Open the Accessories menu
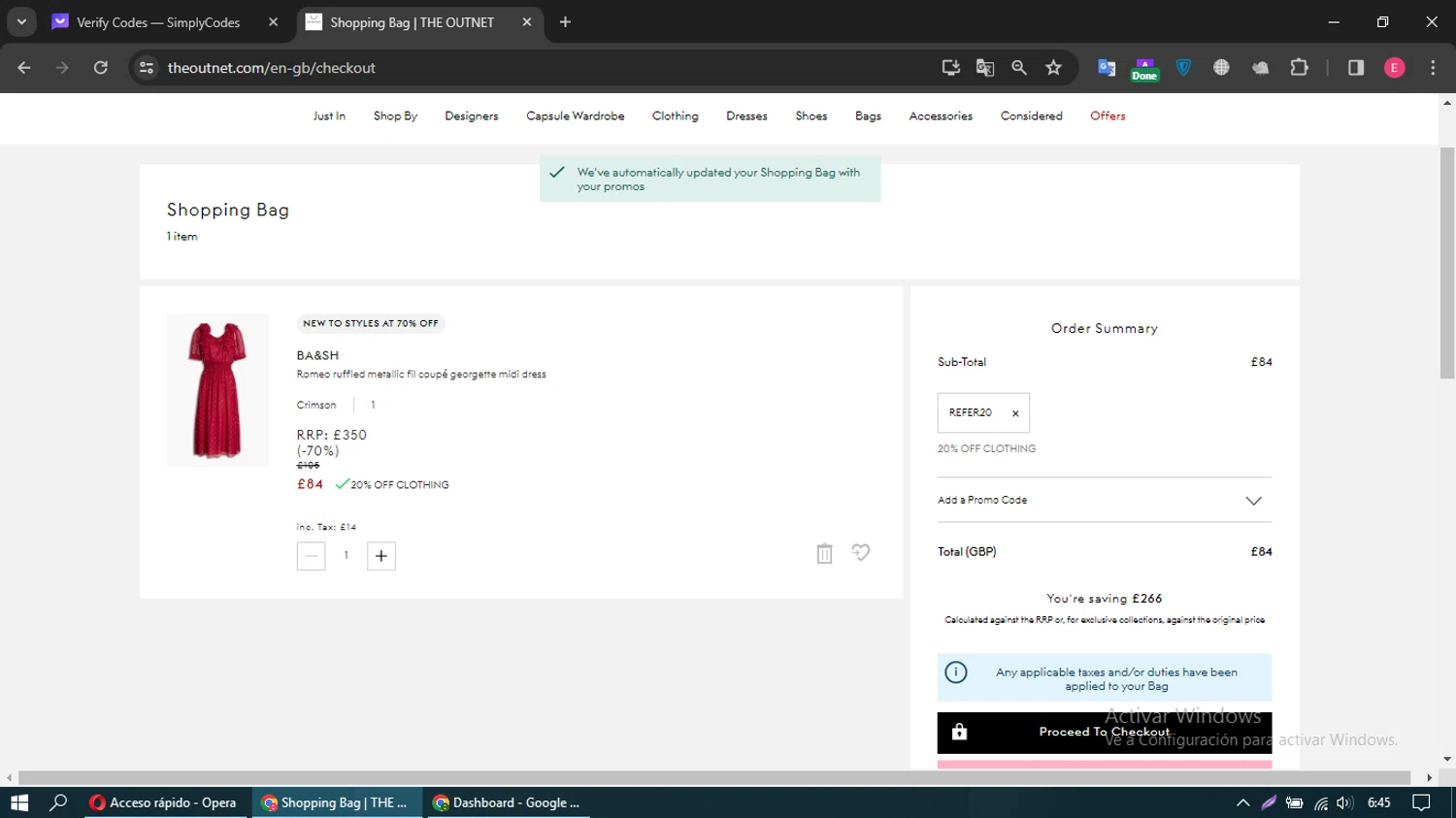Image resolution: width=1456 pixels, height=818 pixels. coord(941,116)
